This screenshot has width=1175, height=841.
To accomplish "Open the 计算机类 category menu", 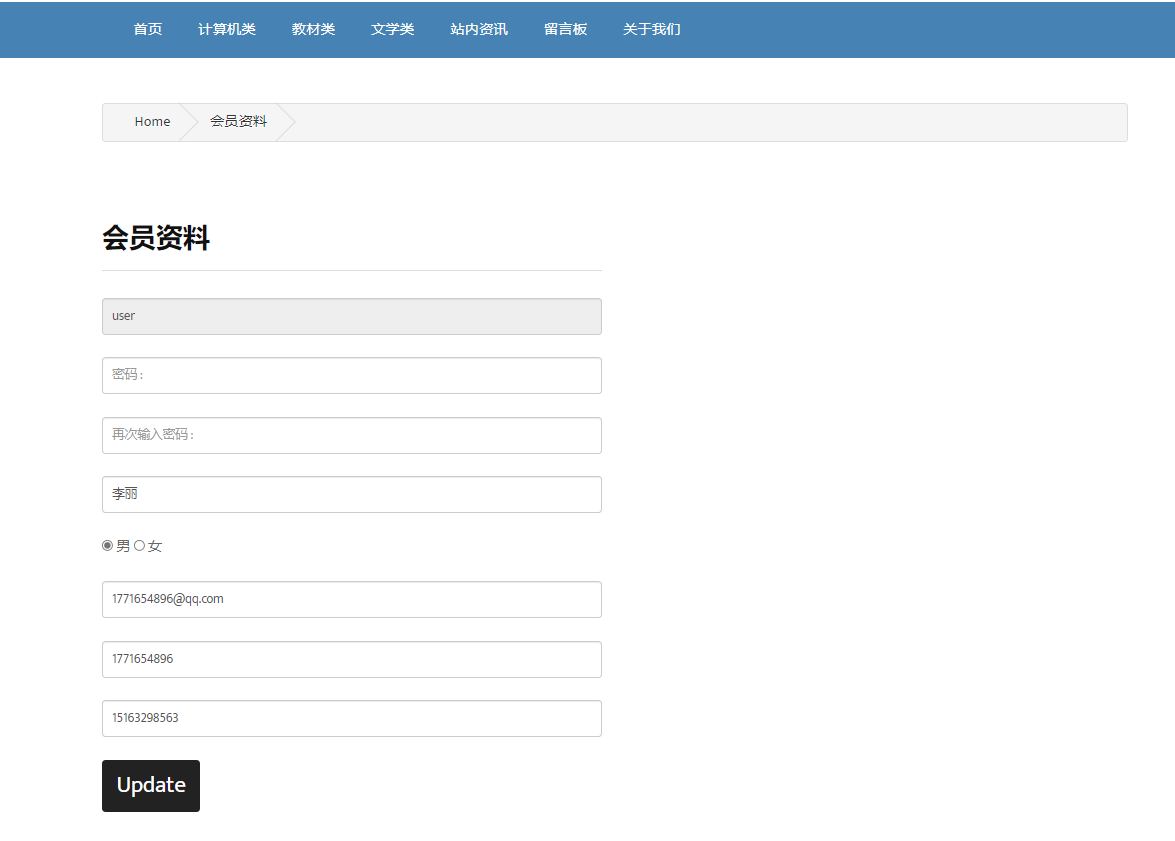I will click(227, 29).
